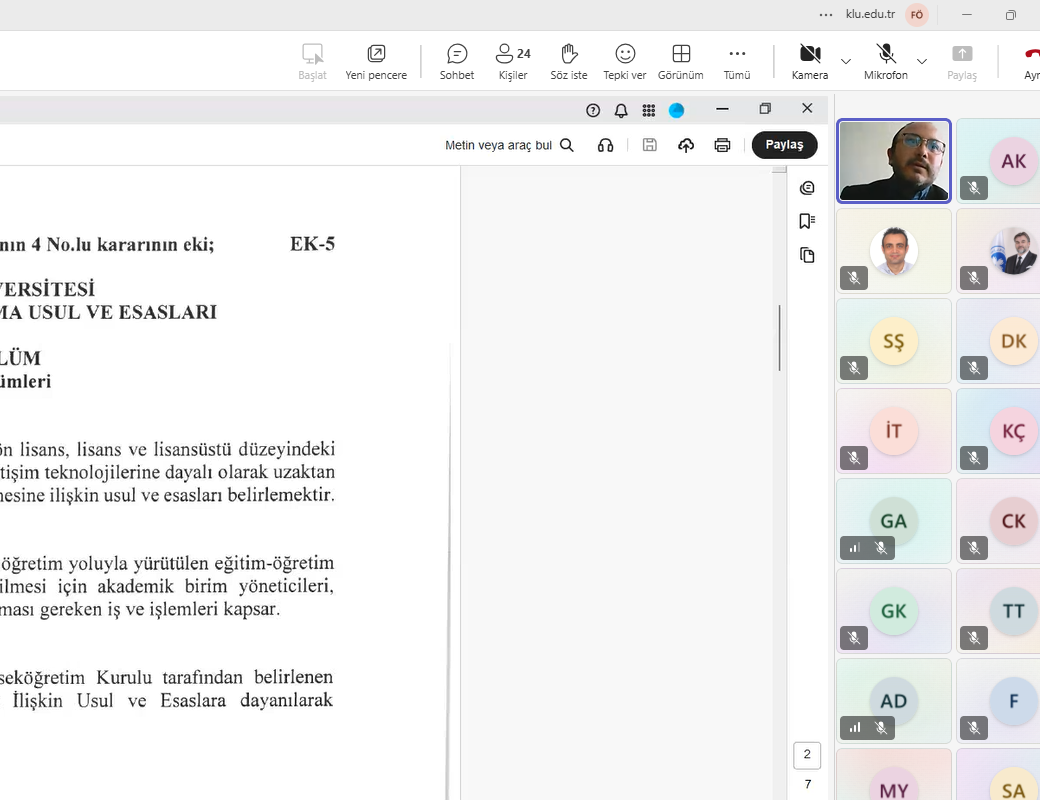Open Yeni pencere pop-out

click(376, 62)
